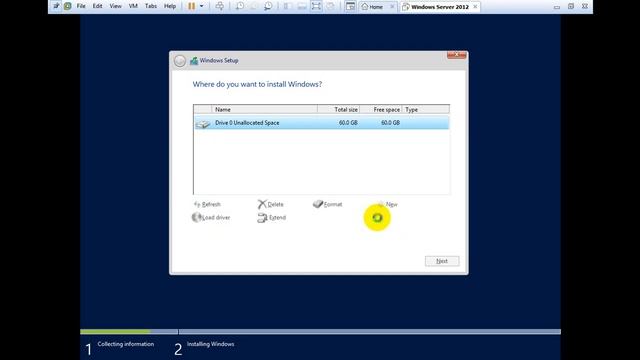Click the Format drive icon
Viewport: 640px width, 360px height.
318,204
